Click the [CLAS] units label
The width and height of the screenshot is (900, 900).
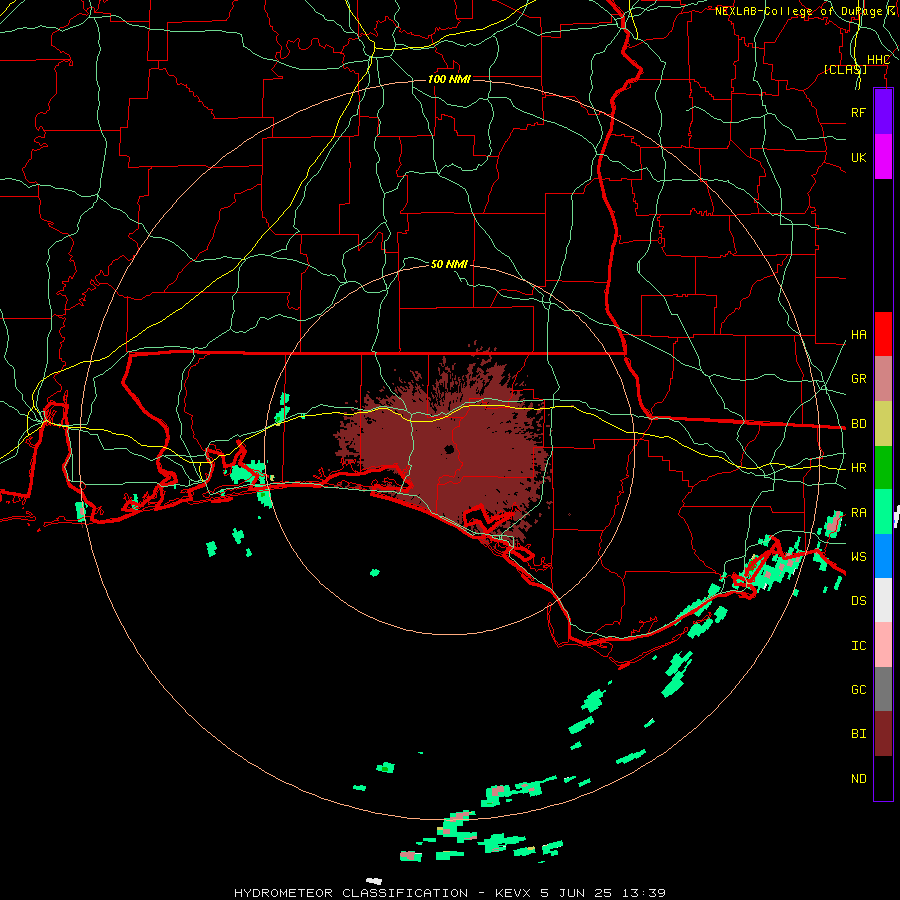(x=845, y=69)
